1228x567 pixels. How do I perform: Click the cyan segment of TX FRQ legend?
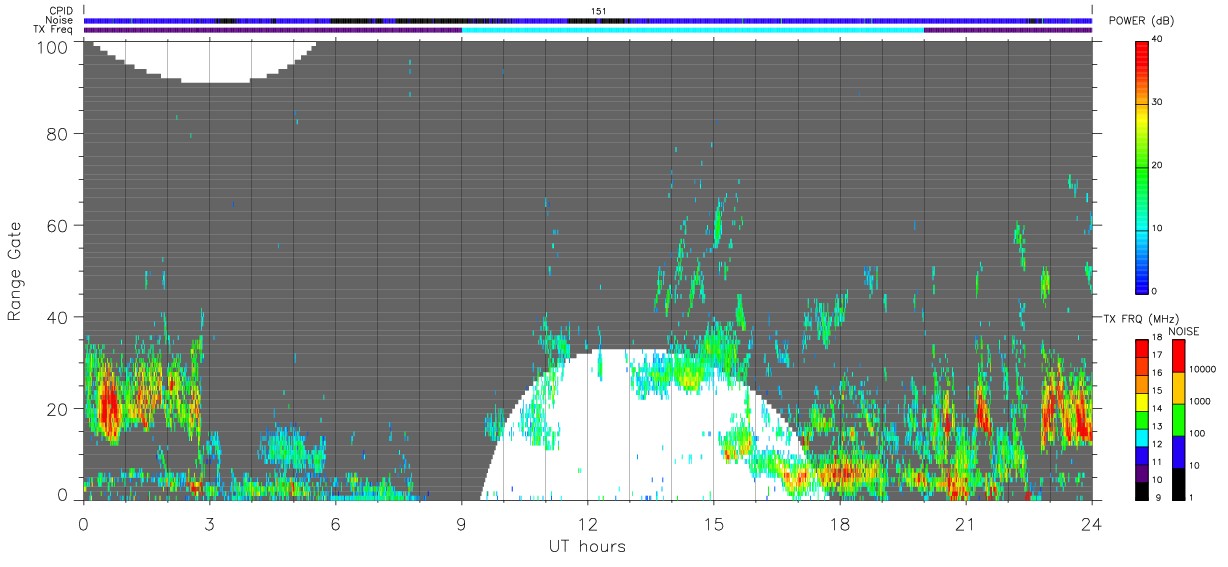[1142, 440]
